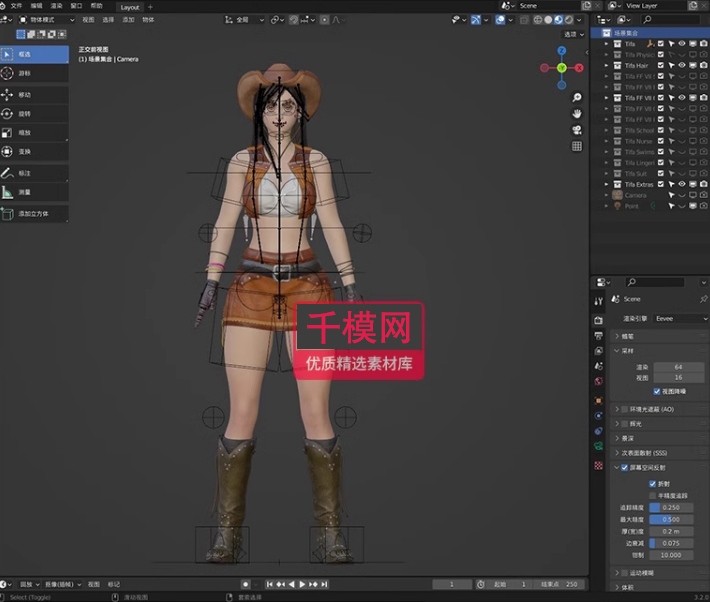Image resolution: width=710 pixels, height=602 pixels.
Task: Enable the half resolution trace checkbox
Action: (652, 496)
